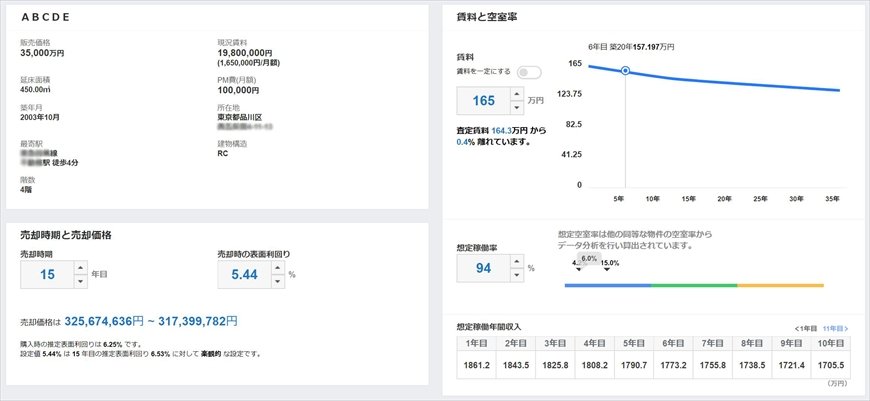Click the year-6 marker on rent chart
The width and height of the screenshot is (870, 401).
point(626,71)
